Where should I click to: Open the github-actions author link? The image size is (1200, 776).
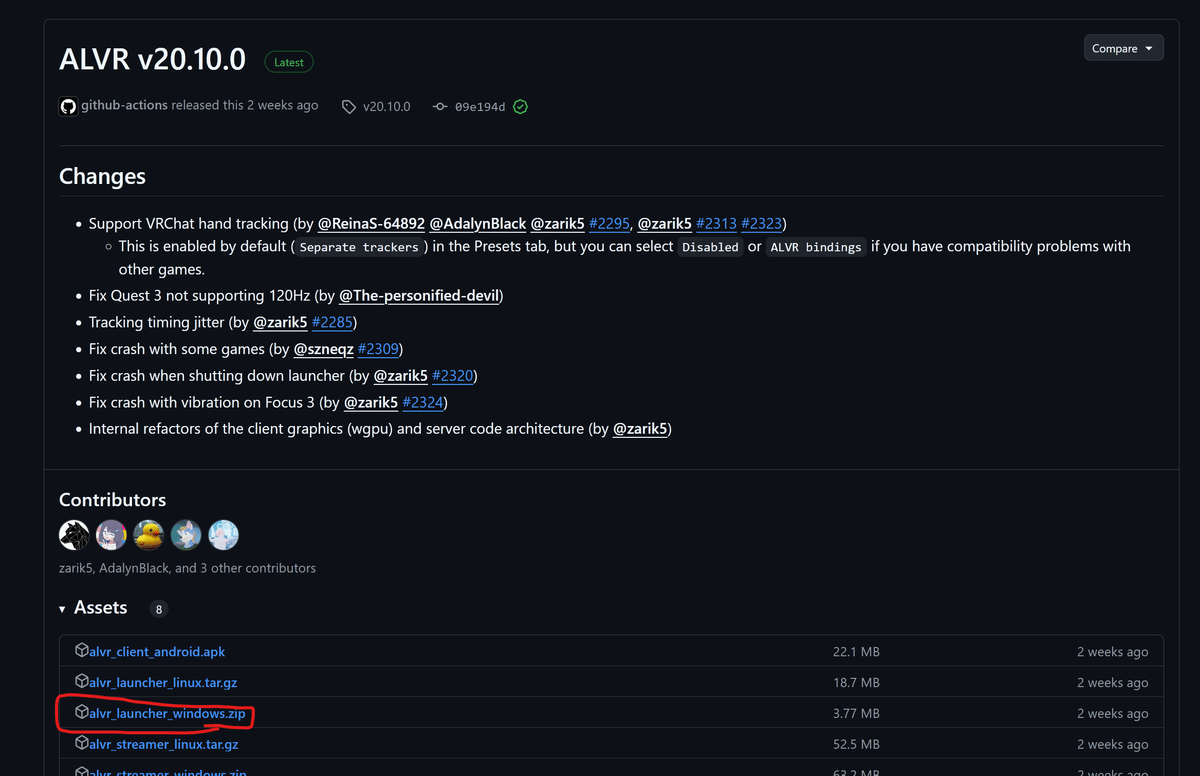point(124,105)
